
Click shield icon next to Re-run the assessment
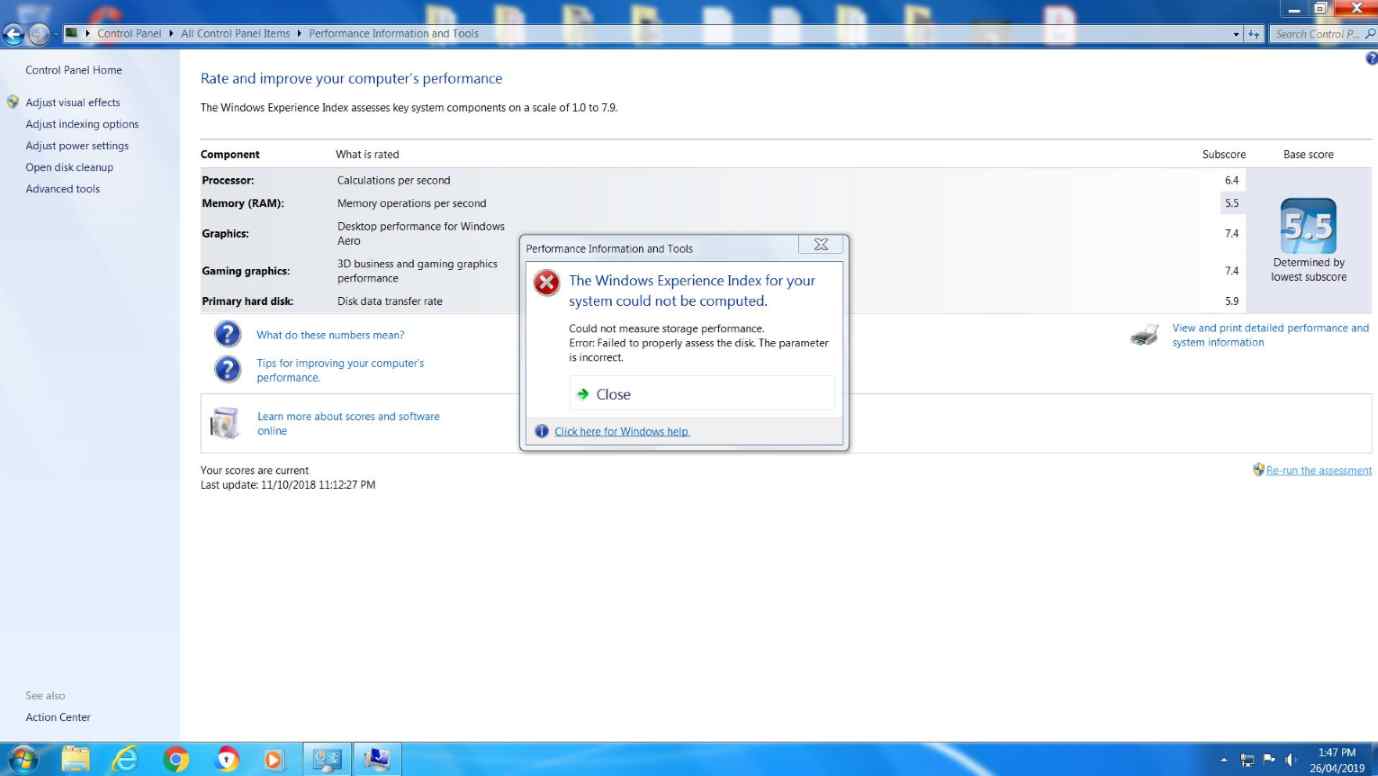tap(1258, 469)
